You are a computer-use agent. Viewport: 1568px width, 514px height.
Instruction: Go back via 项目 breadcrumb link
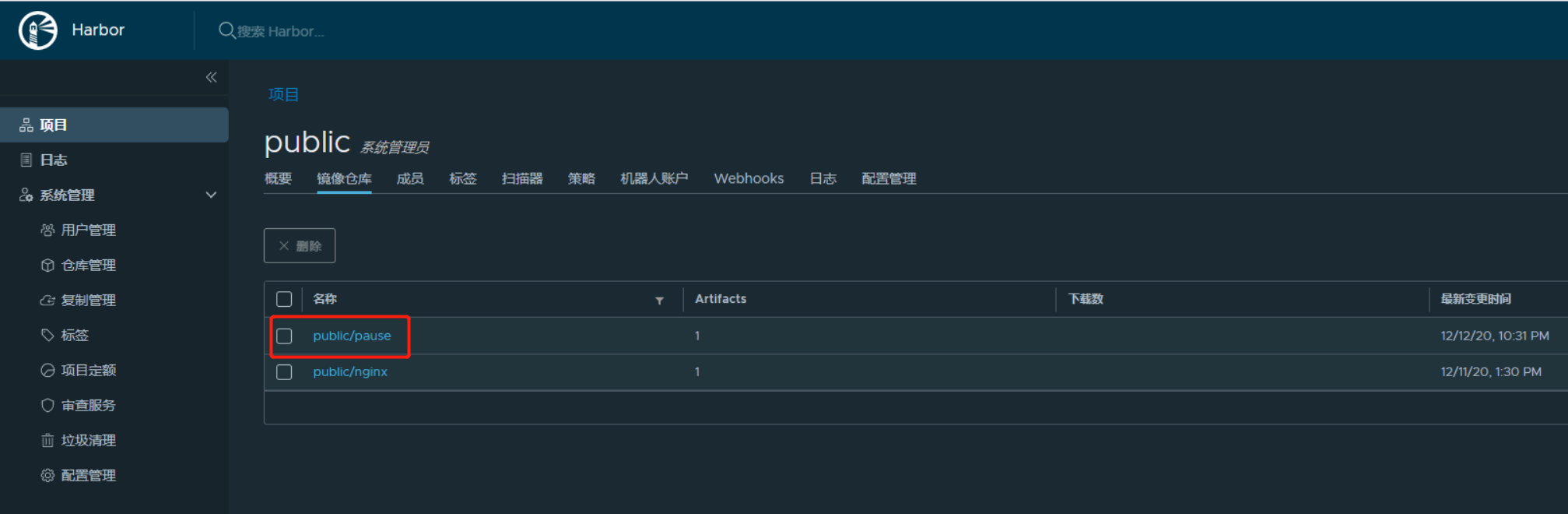(283, 94)
